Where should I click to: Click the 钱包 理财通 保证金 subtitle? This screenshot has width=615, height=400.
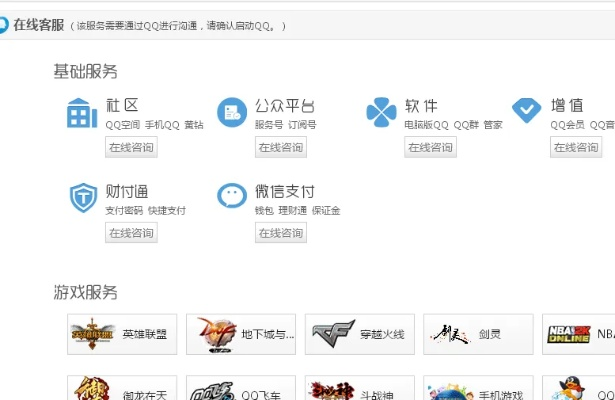(x=297, y=211)
